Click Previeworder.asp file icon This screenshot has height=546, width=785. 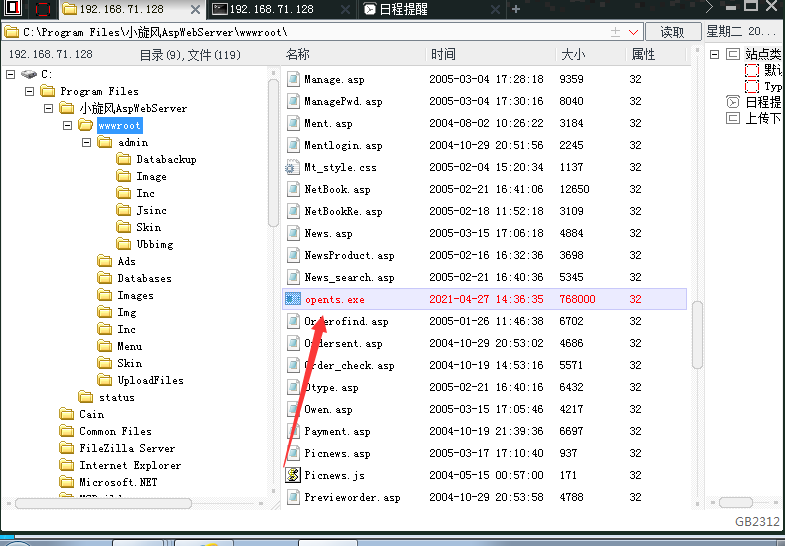(293, 497)
